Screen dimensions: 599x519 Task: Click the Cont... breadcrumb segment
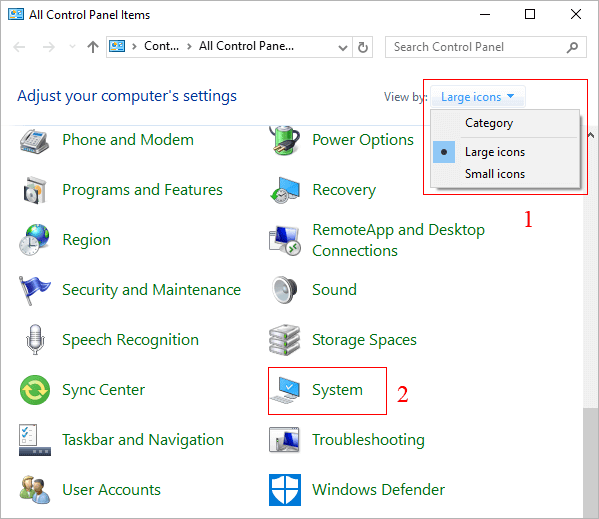pos(161,46)
